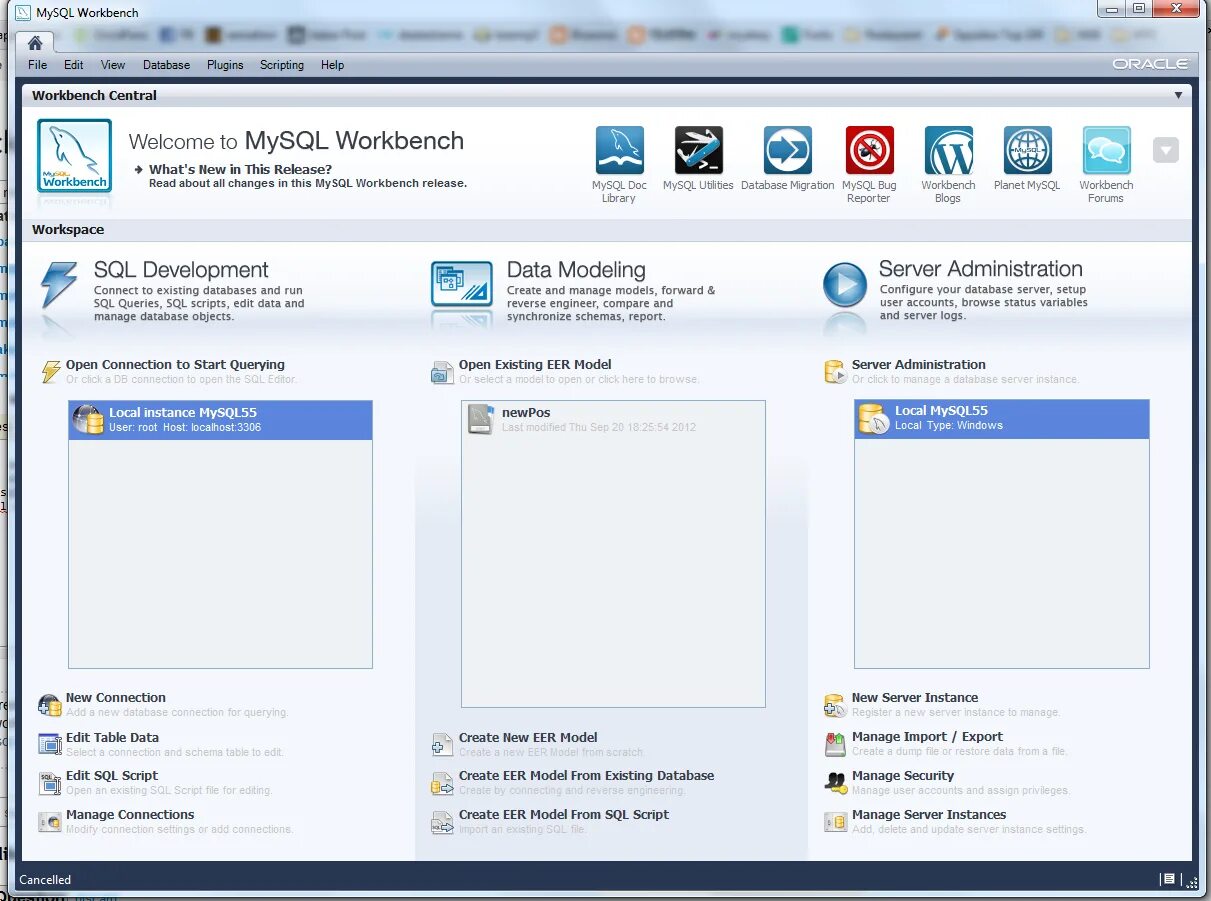Click the Data Modeling diagram icon

(x=461, y=284)
